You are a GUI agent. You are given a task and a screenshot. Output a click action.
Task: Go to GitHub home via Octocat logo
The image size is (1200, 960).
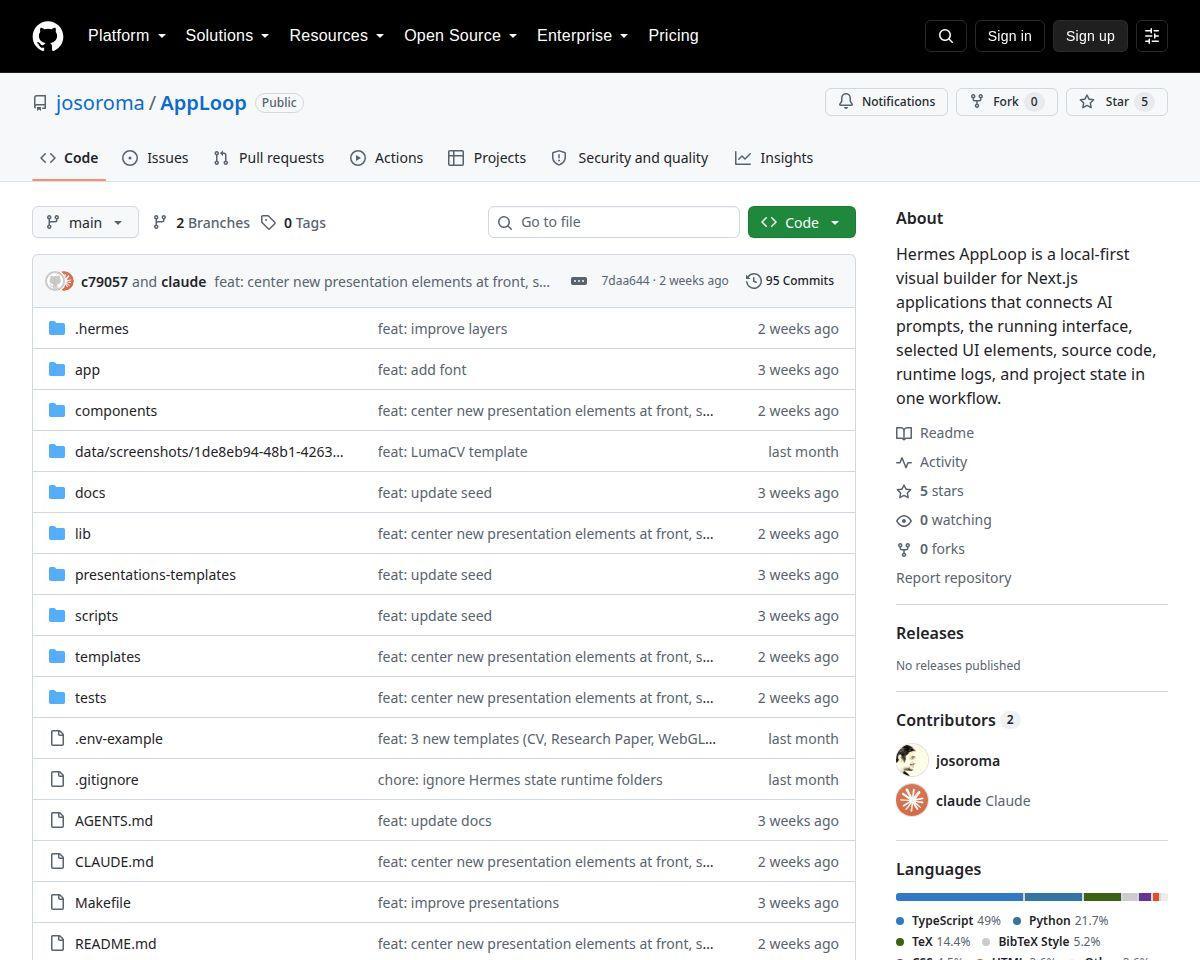click(x=48, y=36)
